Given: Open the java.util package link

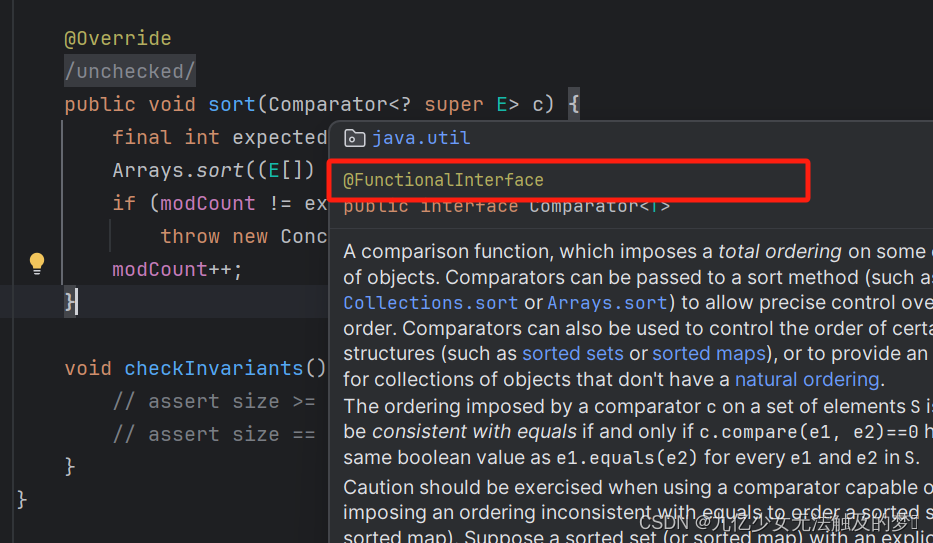Looking at the screenshot, I should (421, 138).
